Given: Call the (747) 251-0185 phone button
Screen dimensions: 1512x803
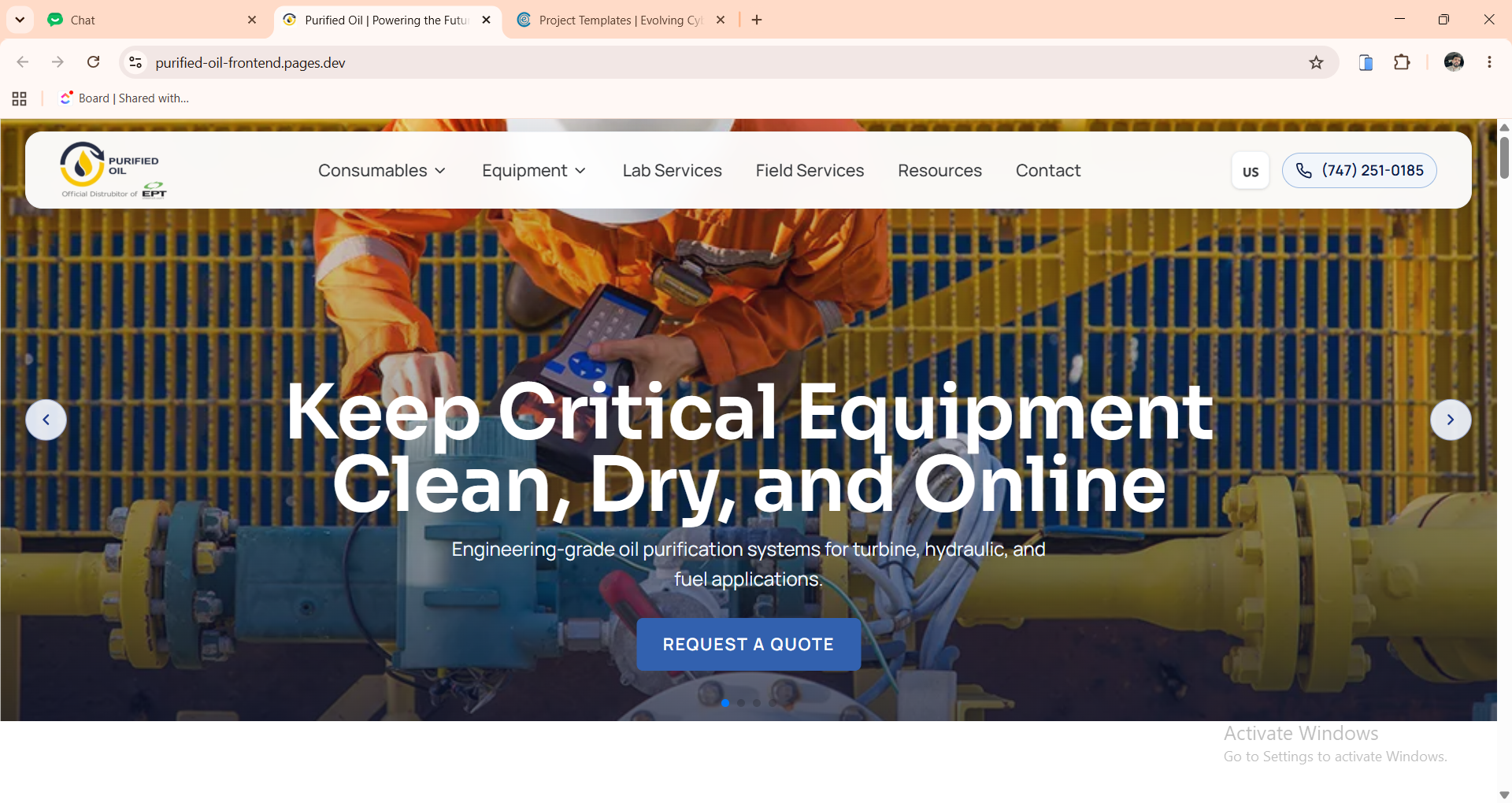Looking at the screenshot, I should coord(1359,171).
